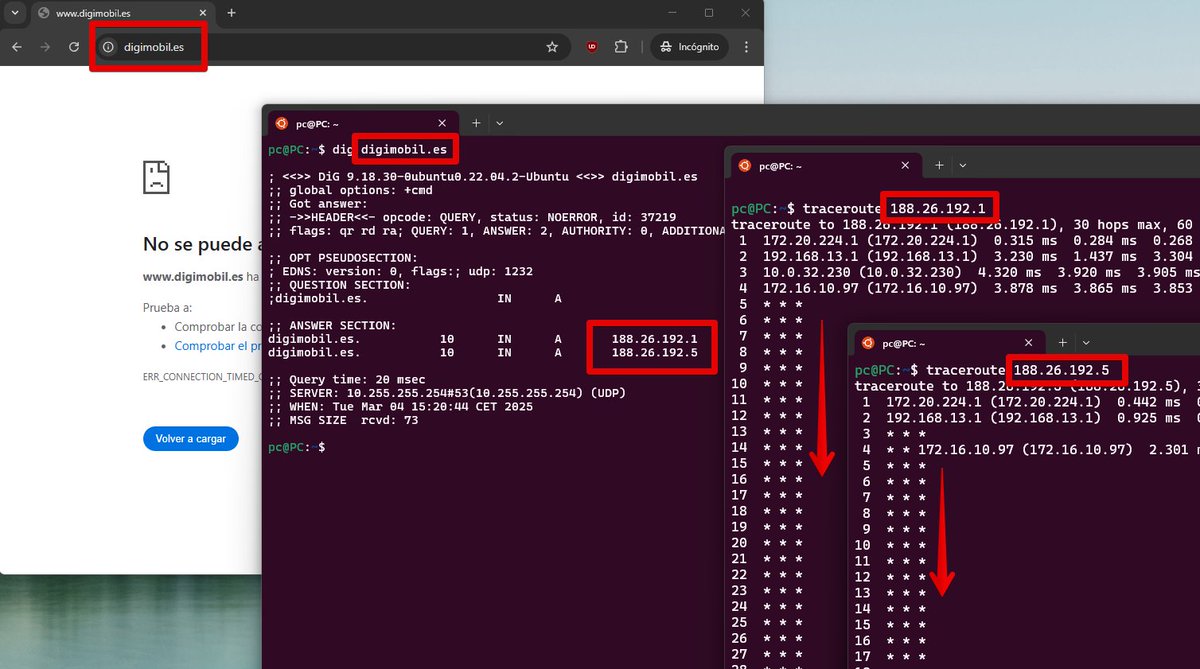Click the 'Query time: 20 msec' line

(x=347, y=380)
